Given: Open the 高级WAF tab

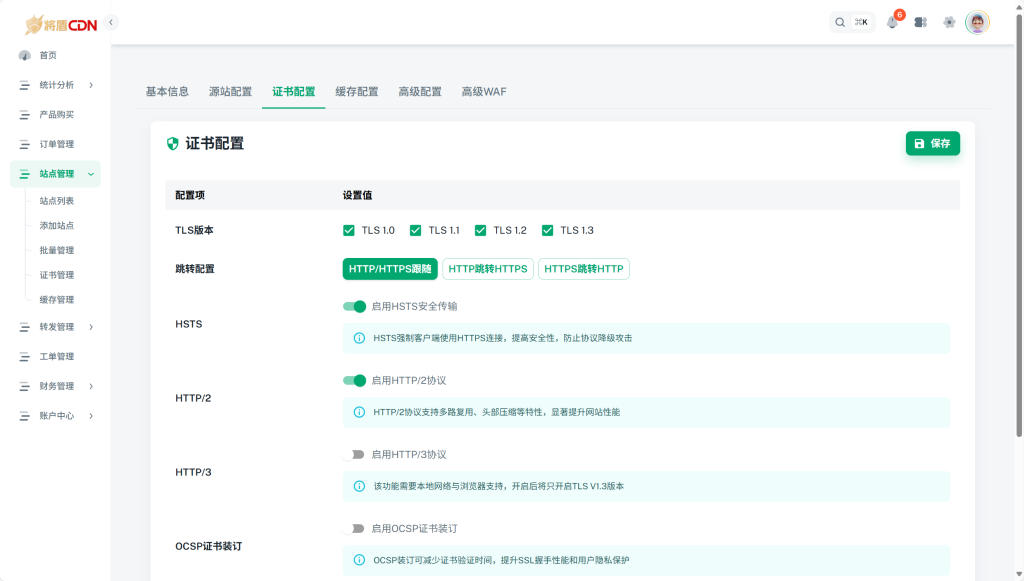Looking at the screenshot, I should pos(484,90).
